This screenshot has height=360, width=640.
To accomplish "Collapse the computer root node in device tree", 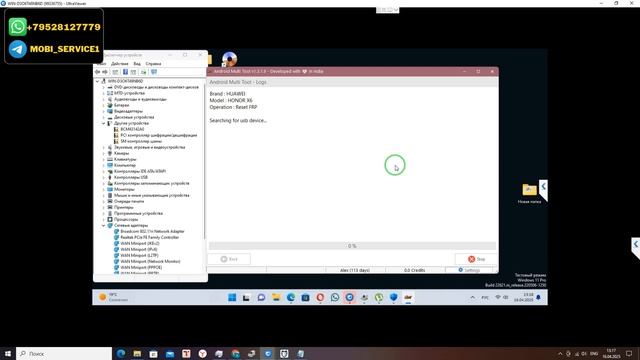I will click(x=98, y=81).
